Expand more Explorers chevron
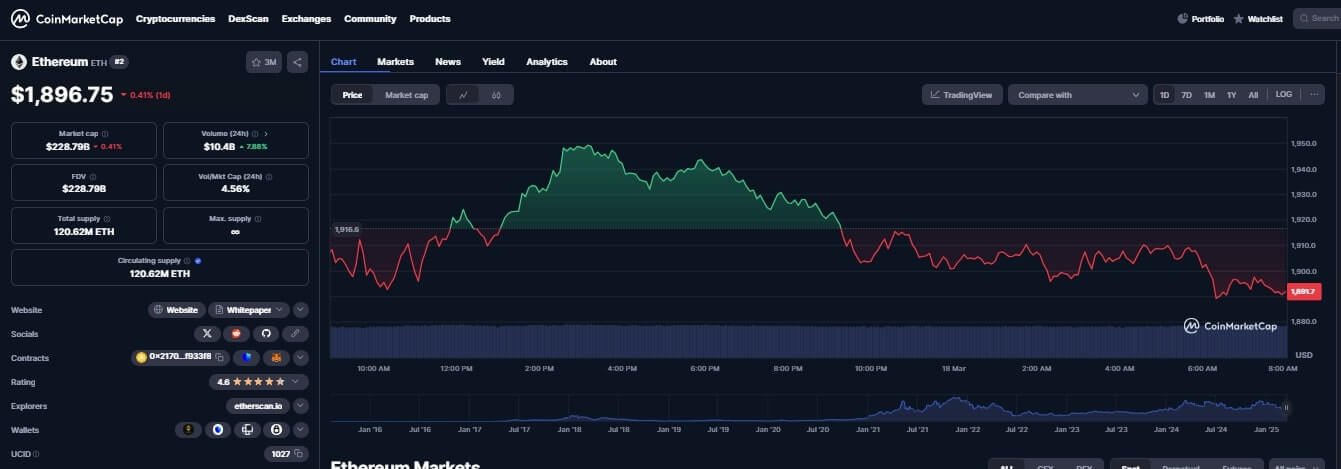Screen dimensions: 1341x469 (301, 406)
